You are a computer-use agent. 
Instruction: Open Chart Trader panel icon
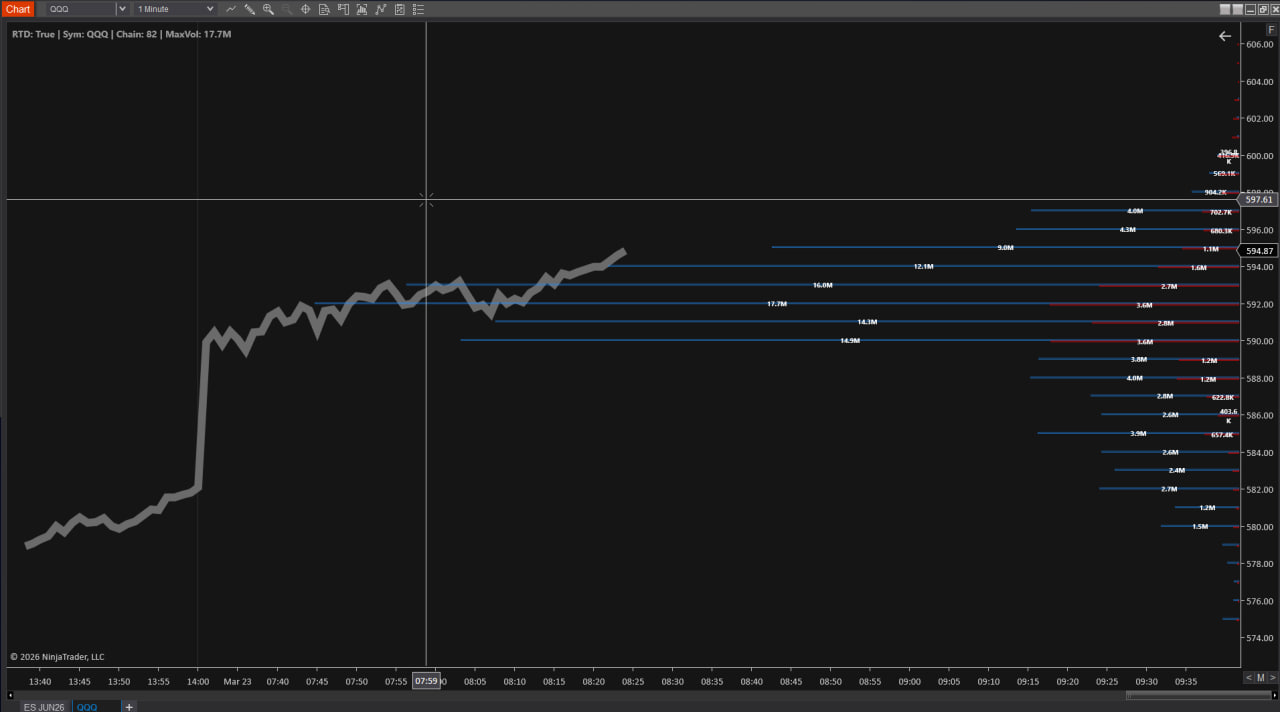343,9
